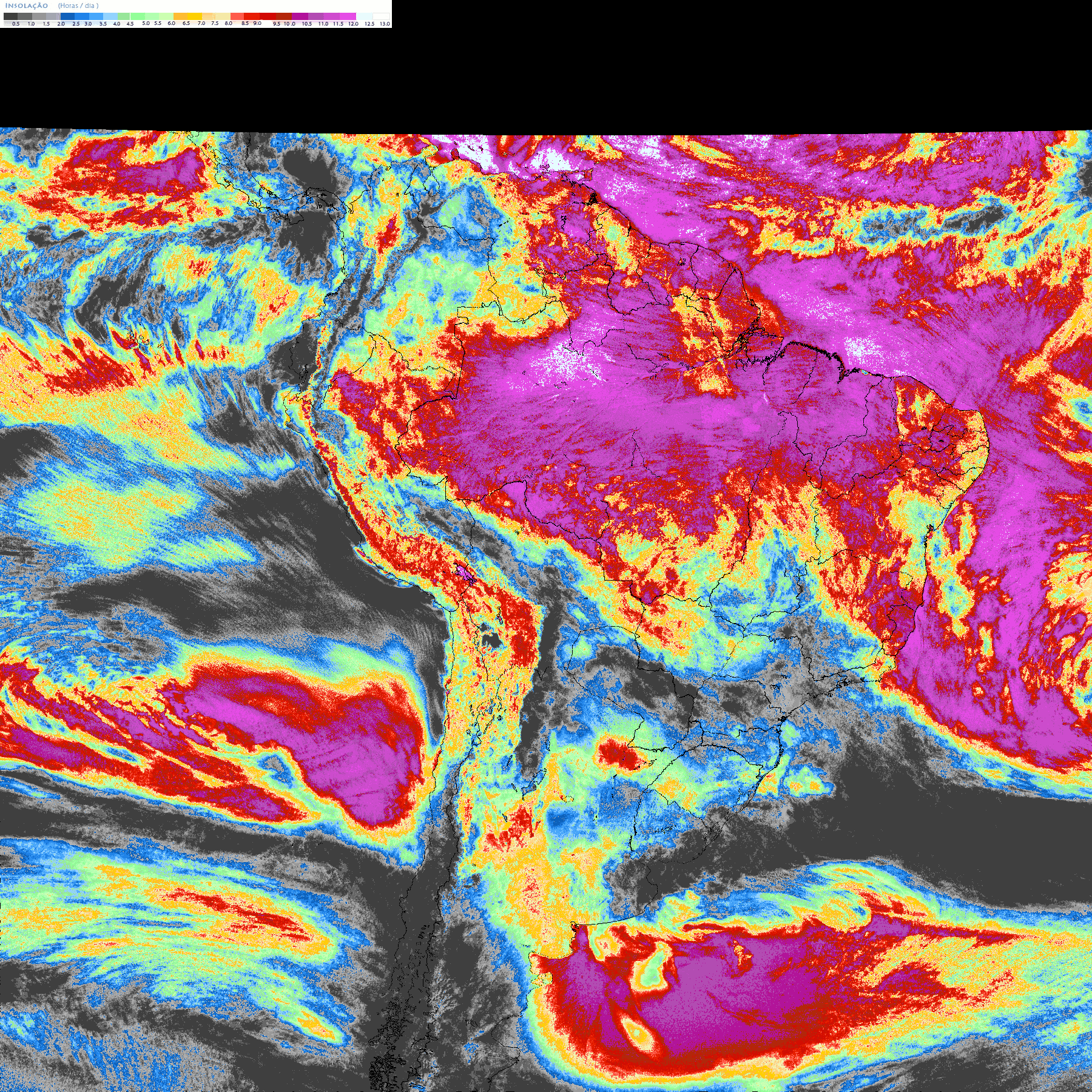Click the '2.0' legend value
Image resolution: width=1092 pixels, height=1092 pixels.
tap(61, 24)
